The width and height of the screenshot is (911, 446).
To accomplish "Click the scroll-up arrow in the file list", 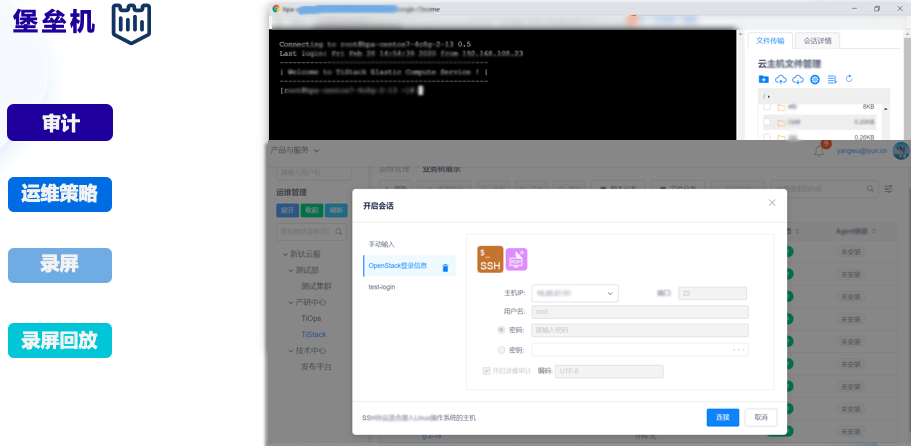I will [885, 109].
